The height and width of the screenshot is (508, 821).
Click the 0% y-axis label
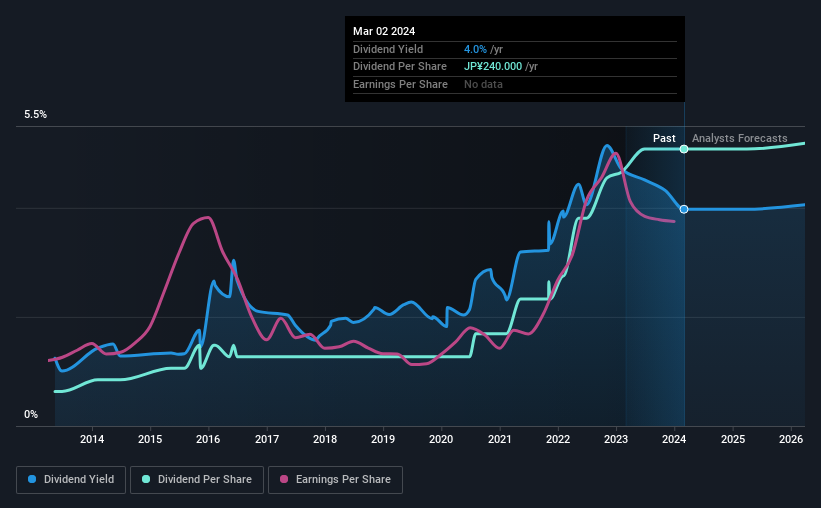pyautogui.click(x=31, y=415)
